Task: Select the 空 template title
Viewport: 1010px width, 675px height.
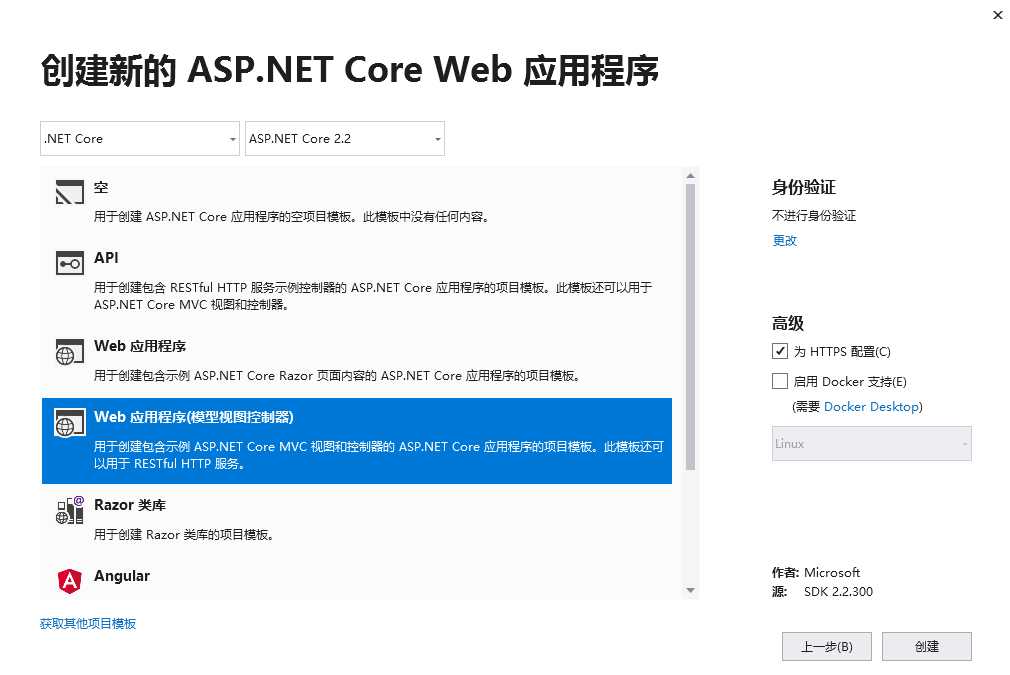Action: [101, 187]
